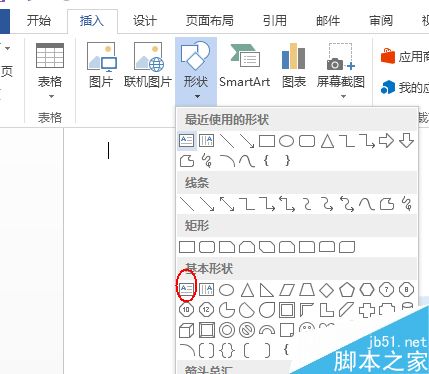Screen dimensions: 429x374
Task: Select double-headed arrow under 线条
Action: coord(227,204)
